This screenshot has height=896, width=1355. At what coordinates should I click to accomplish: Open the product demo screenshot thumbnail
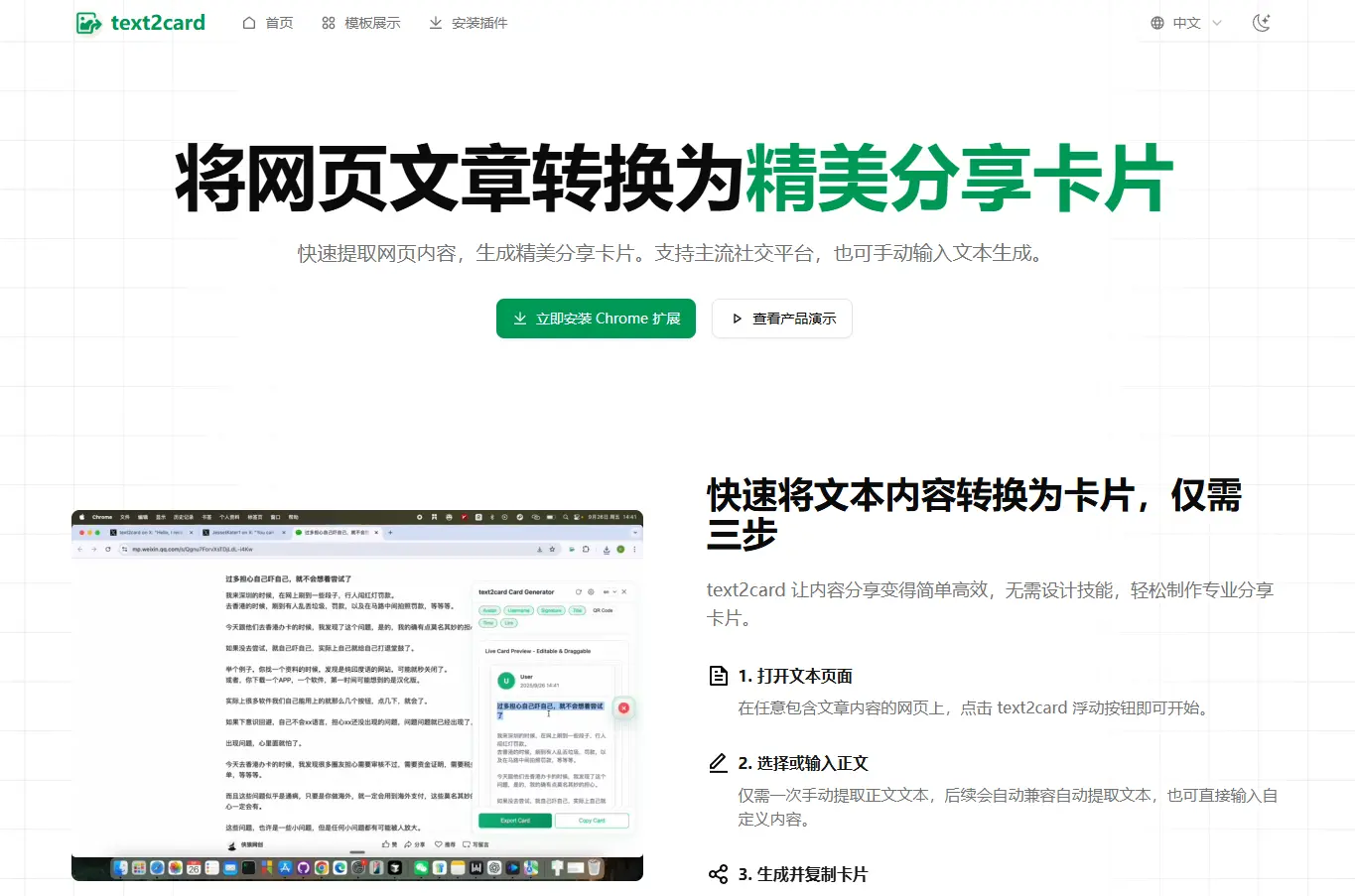(x=357, y=695)
